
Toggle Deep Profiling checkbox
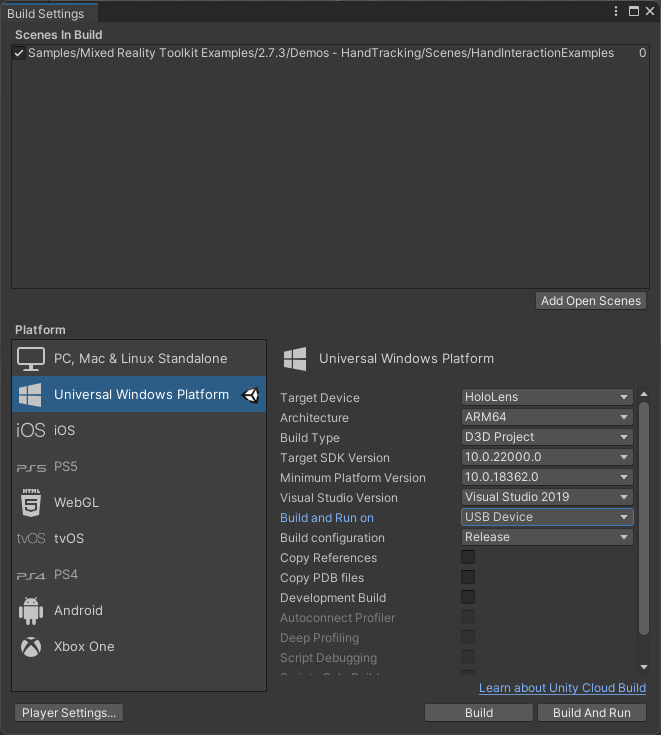(x=468, y=638)
